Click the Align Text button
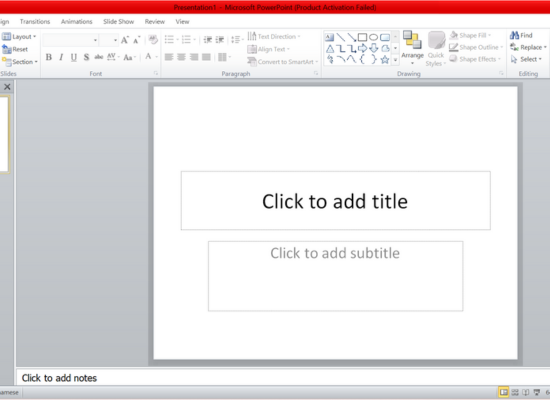 tap(268, 49)
